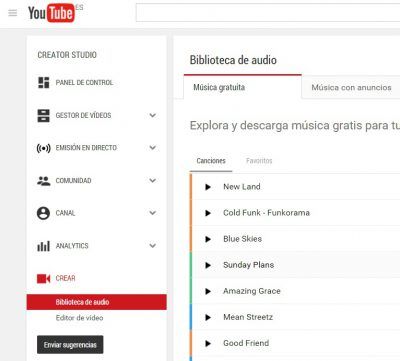Click the Creator Studio heading
Image resolution: width=400 pixels, height=361 pixels.
67,55
